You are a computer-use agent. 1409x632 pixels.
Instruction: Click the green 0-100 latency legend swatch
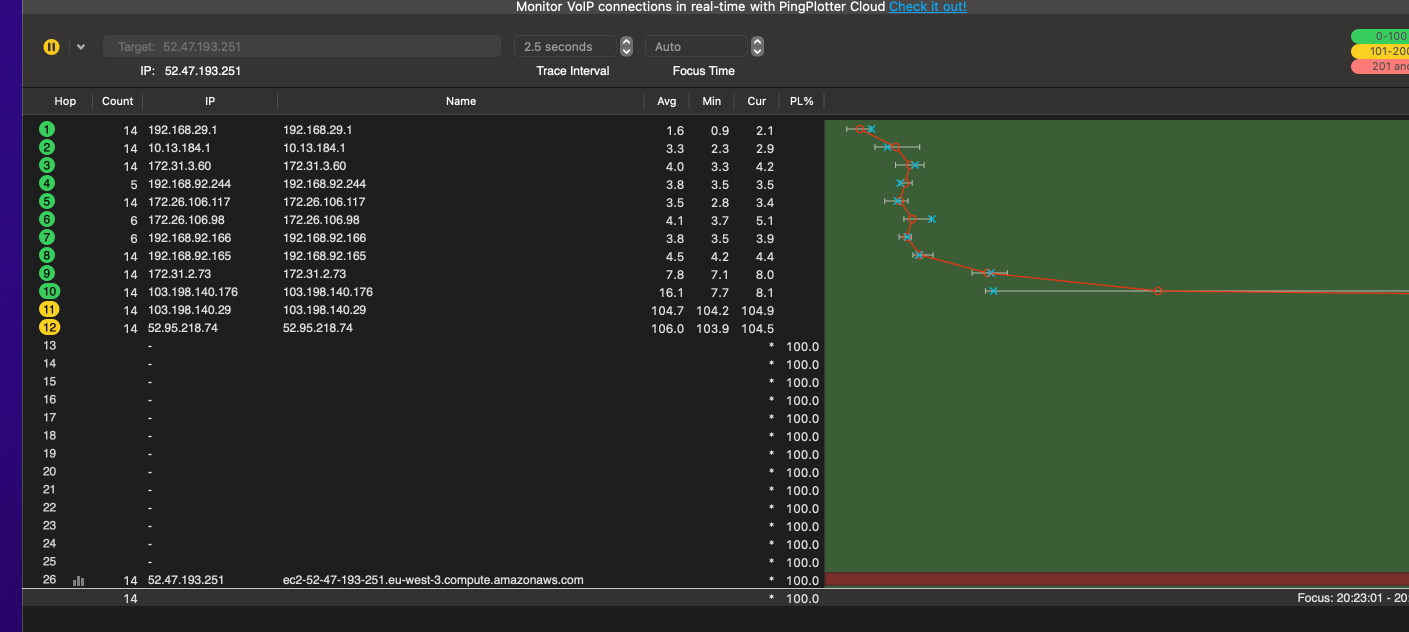point(1380,36)
